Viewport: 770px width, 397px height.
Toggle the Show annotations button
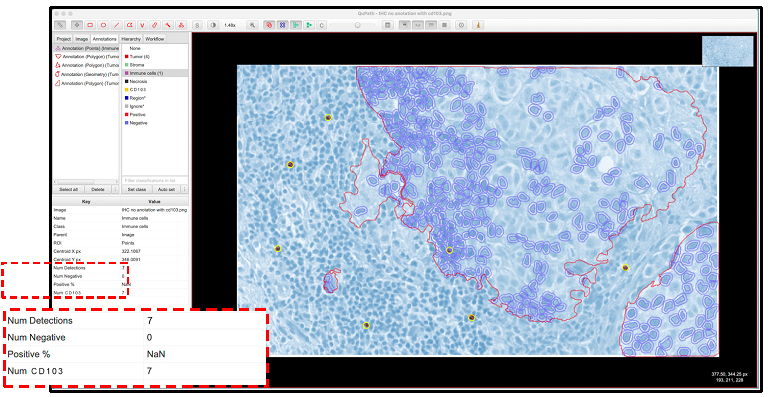point(269,25)
